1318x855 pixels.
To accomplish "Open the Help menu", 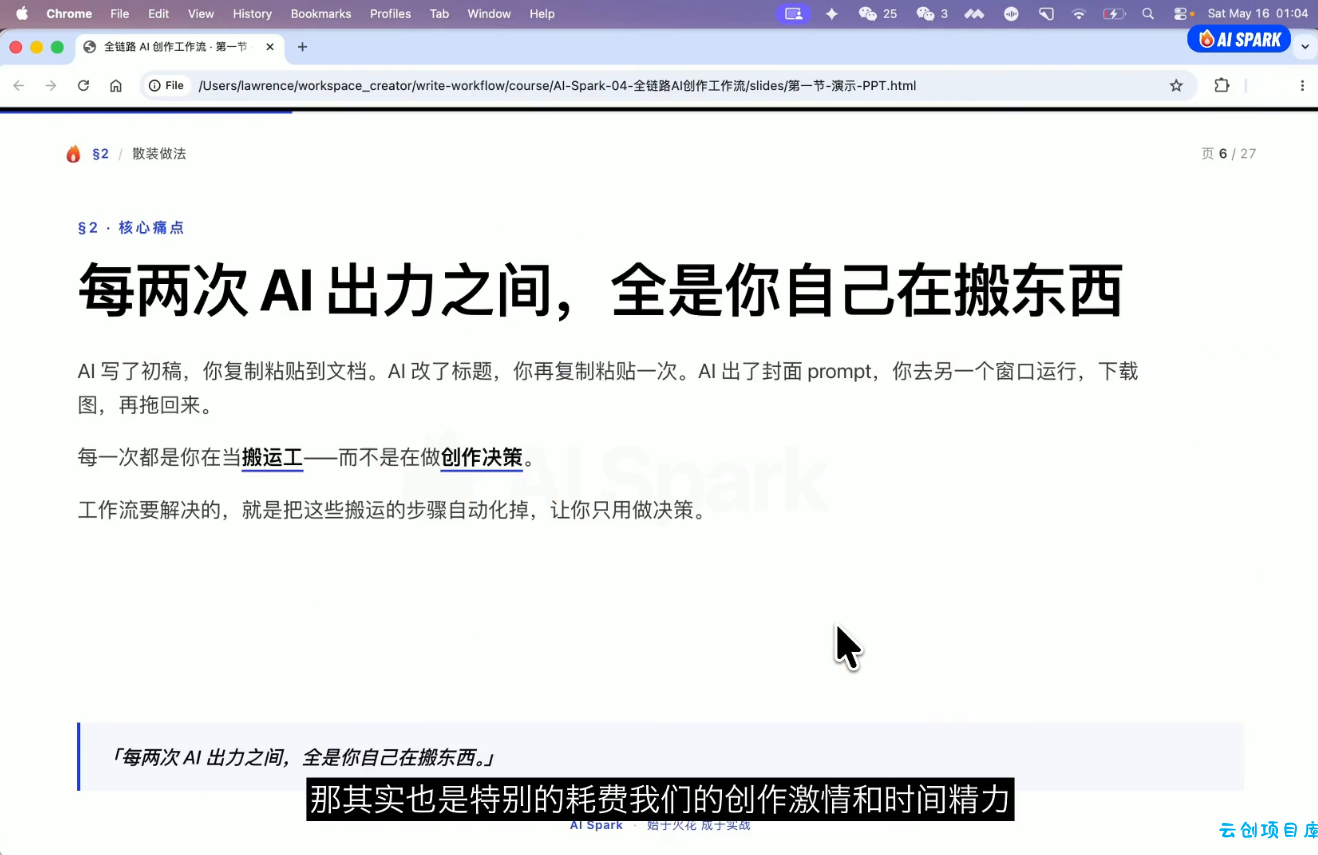I will (542, 14).
